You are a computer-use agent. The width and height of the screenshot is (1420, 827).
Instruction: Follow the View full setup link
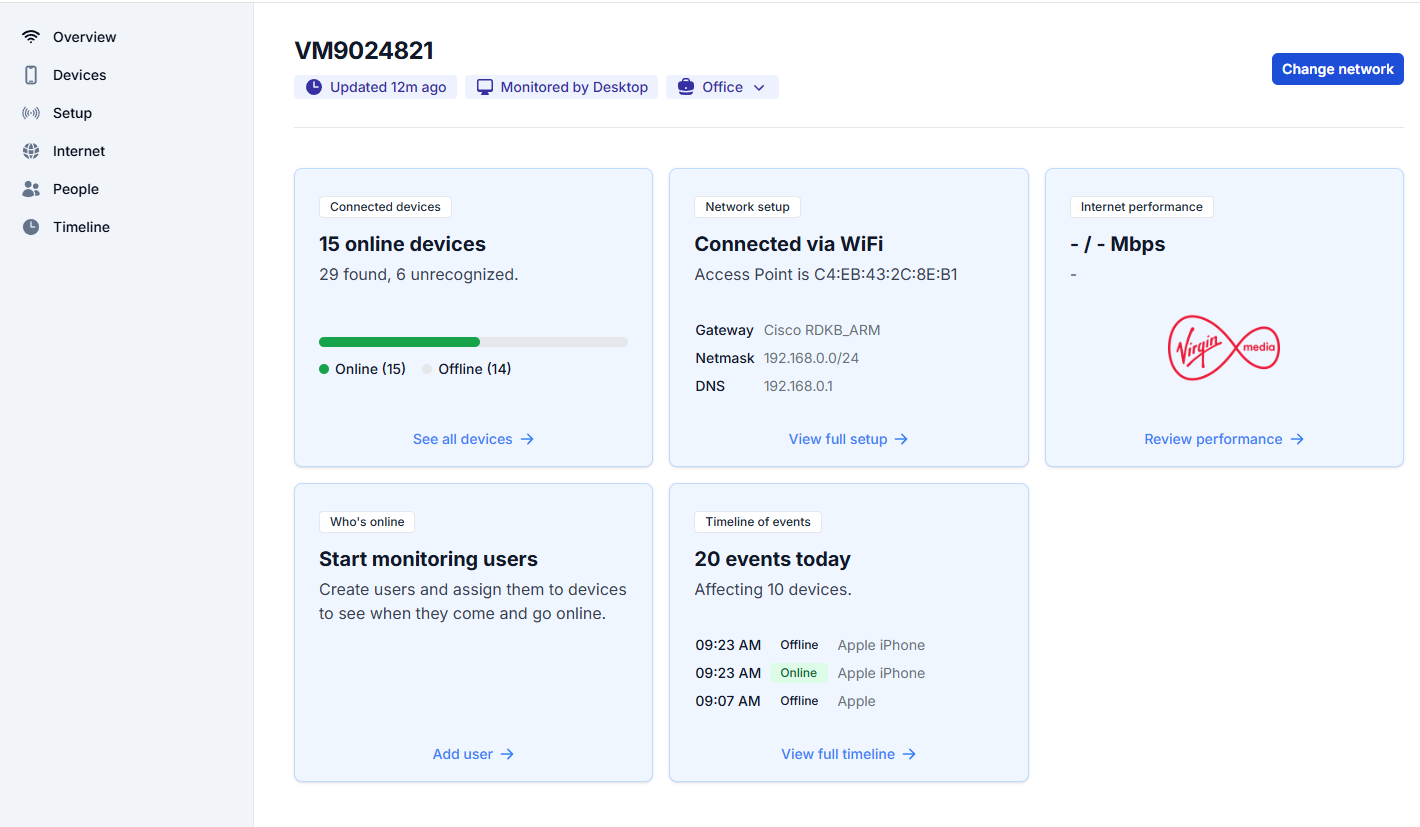click(x=848, y=439)
